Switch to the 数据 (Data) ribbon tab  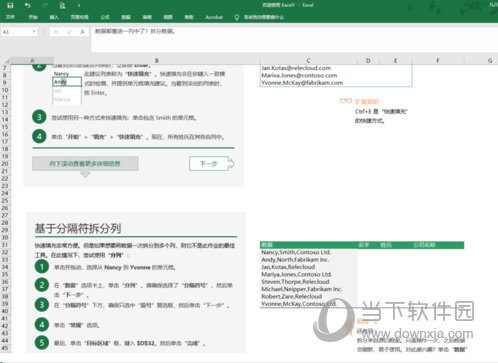pyautogui.click(x=126, y=17)
